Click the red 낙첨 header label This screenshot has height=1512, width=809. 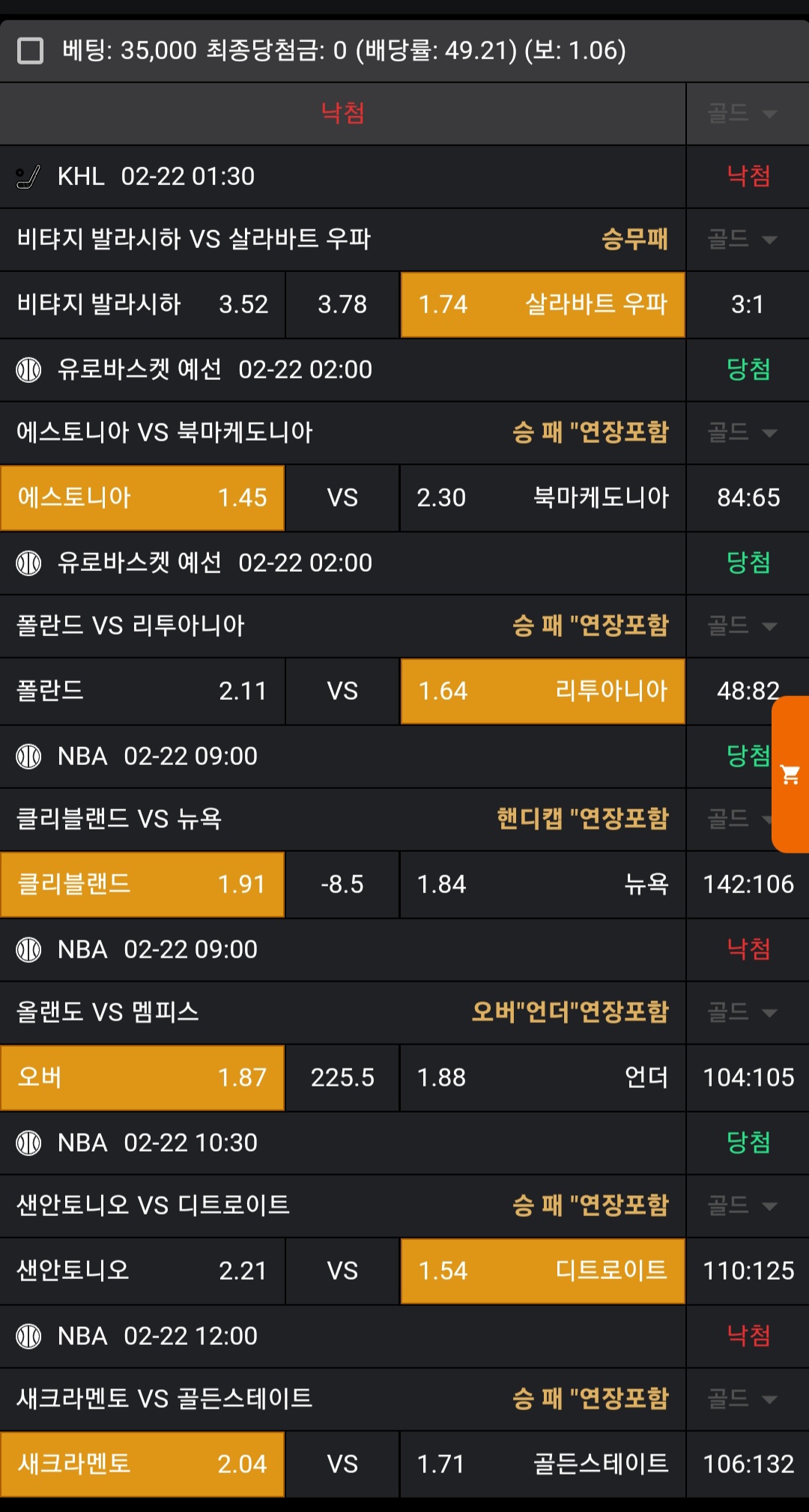click(x=342, y=114)
